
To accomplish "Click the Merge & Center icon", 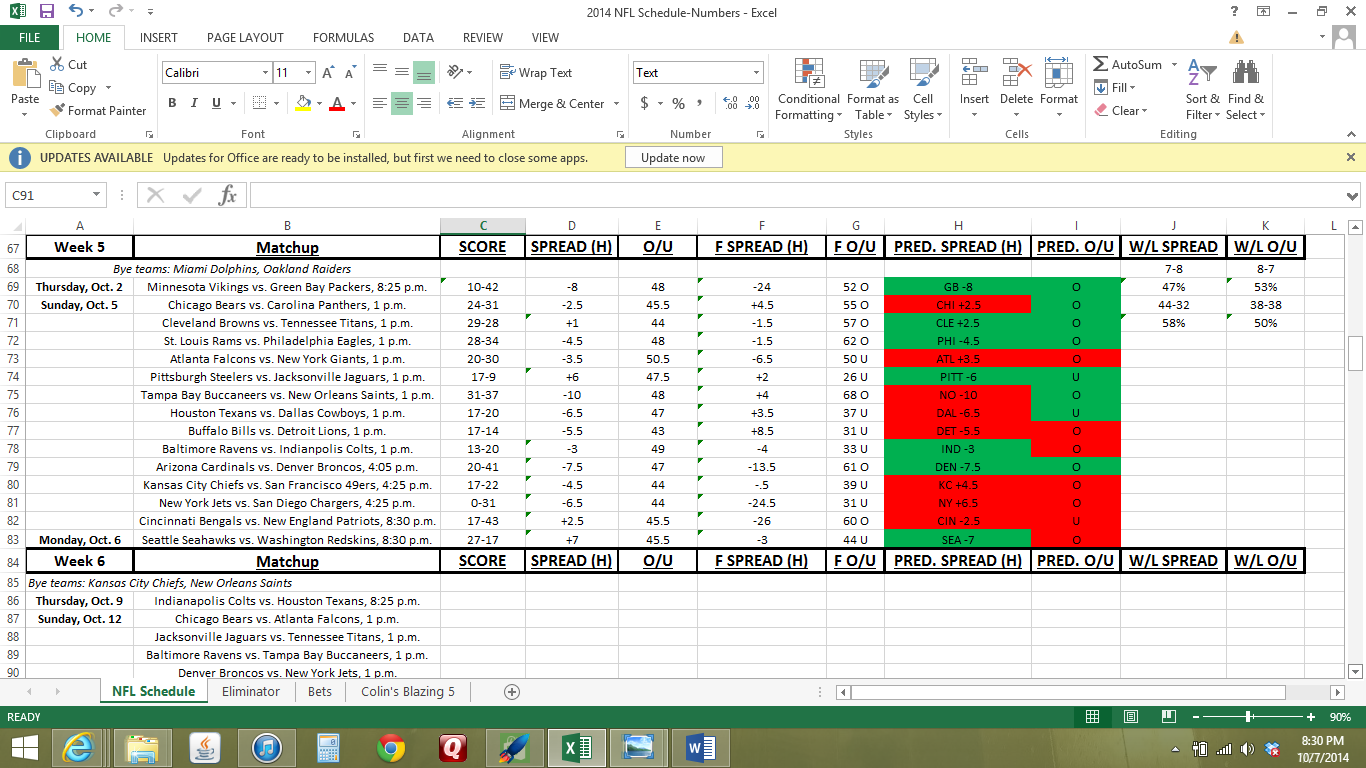I will (x=508, y=103).
